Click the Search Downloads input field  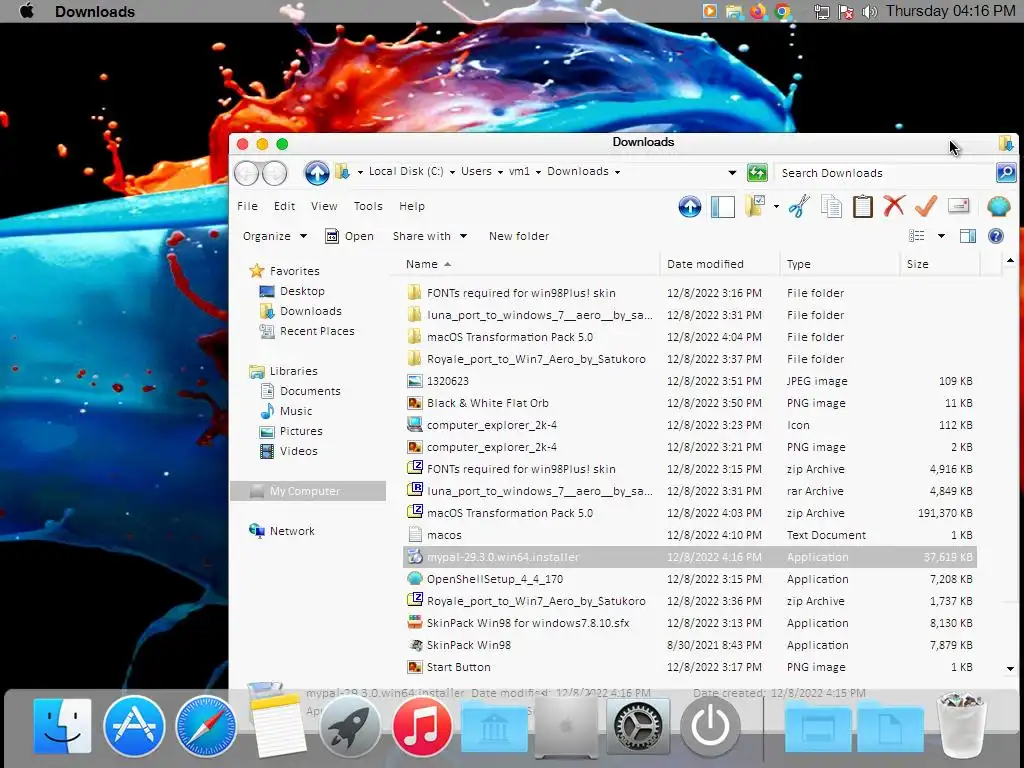pyautogui.click(x=885, y=172)
